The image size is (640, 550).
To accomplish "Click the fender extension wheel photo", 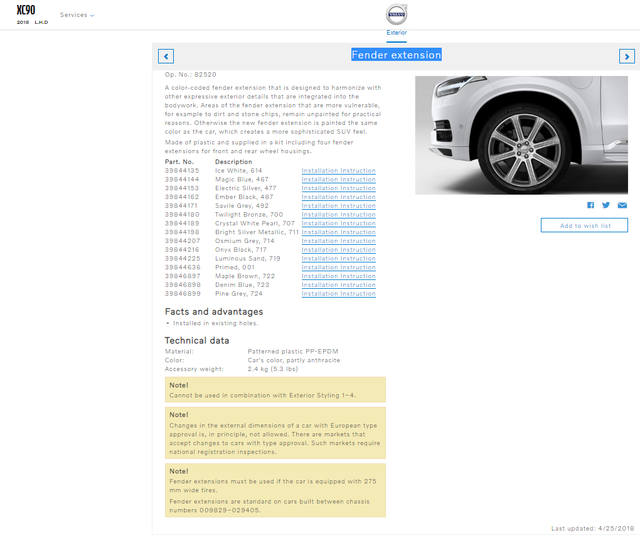I will pos(521,135).
